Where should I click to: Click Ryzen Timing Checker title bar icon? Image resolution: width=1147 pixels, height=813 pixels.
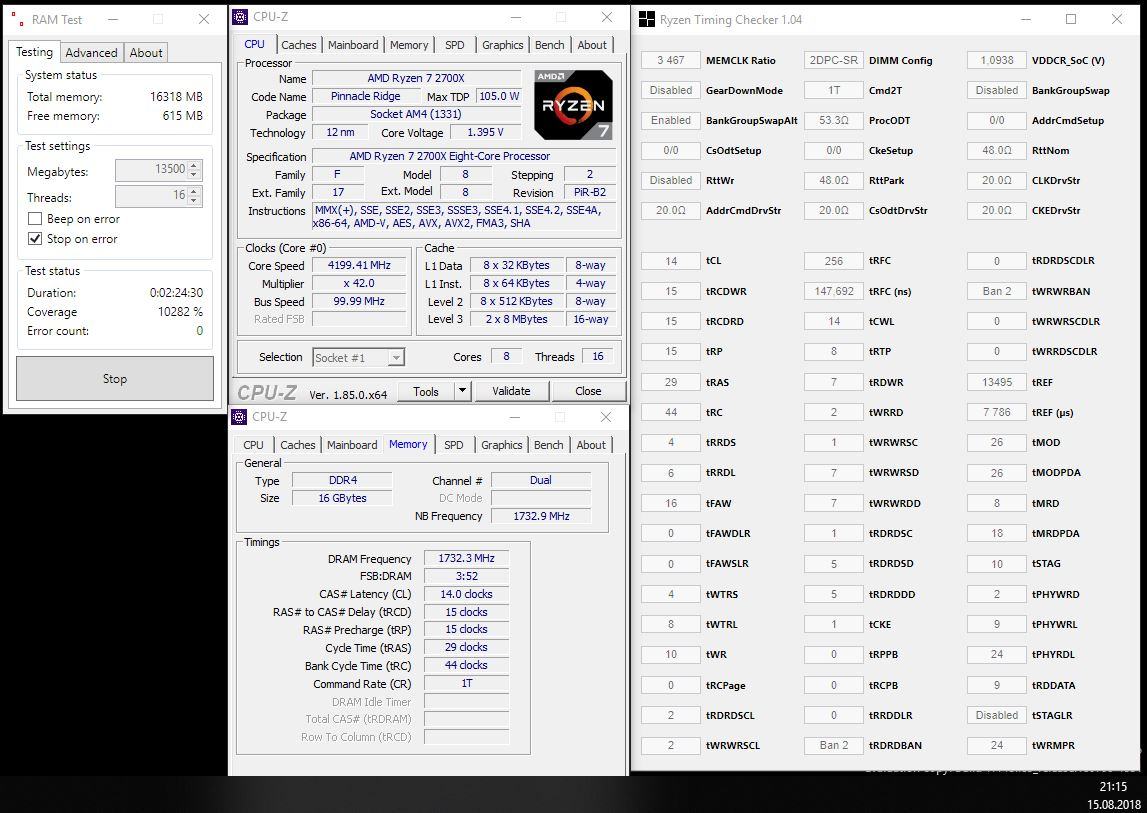pyautogui.click(x=647, y=19)
